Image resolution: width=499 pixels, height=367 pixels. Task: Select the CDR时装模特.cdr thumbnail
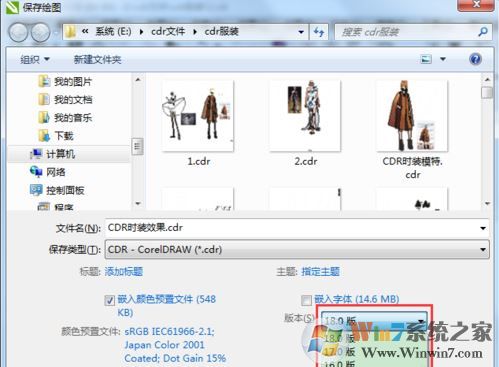click(412, 116)
